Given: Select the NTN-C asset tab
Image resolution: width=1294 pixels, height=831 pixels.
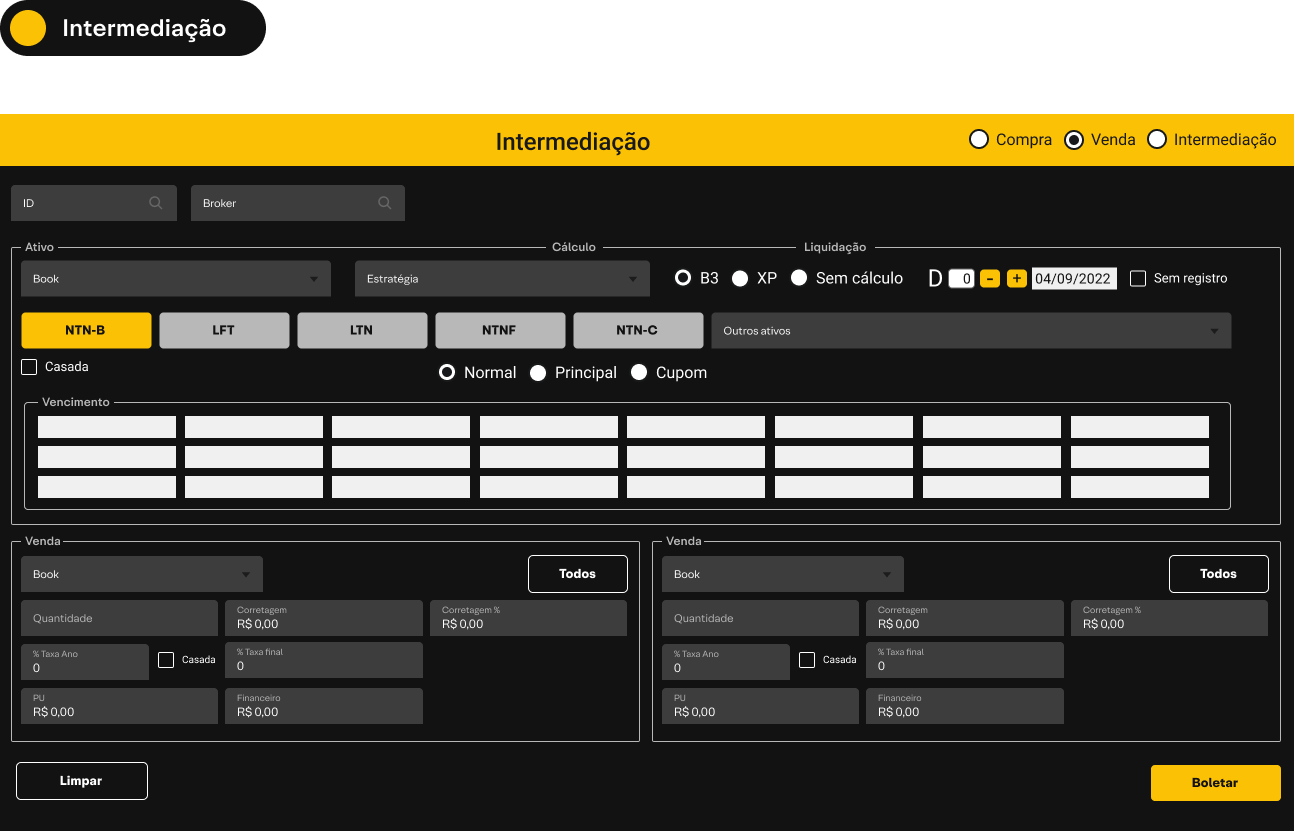Looking at the screenshot, I should click(638, 331).
